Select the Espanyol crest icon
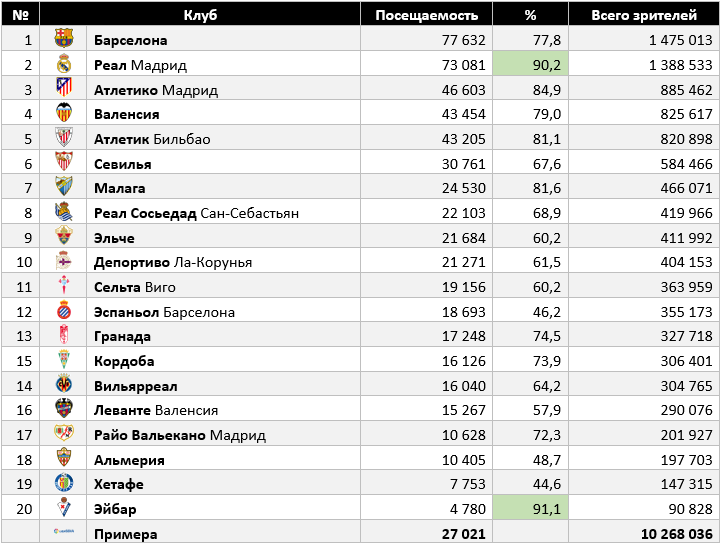This screenshot has height=543, width=720. 64,311
